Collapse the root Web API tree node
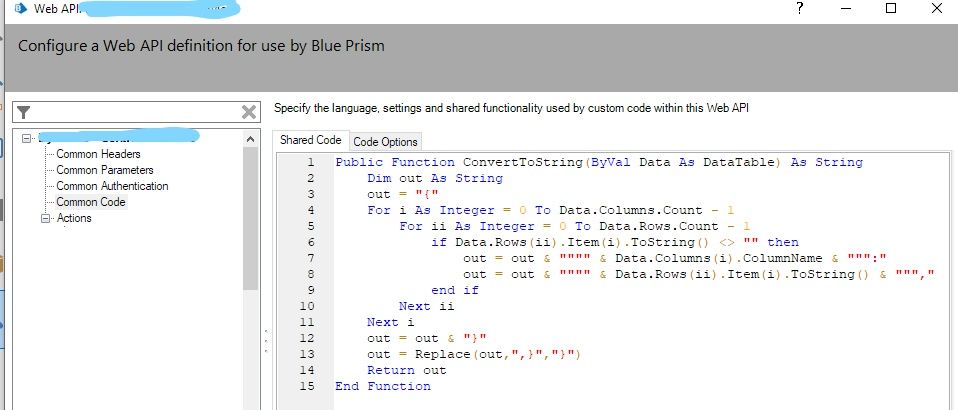Screen dimensions: 958x410 point(26,139)
